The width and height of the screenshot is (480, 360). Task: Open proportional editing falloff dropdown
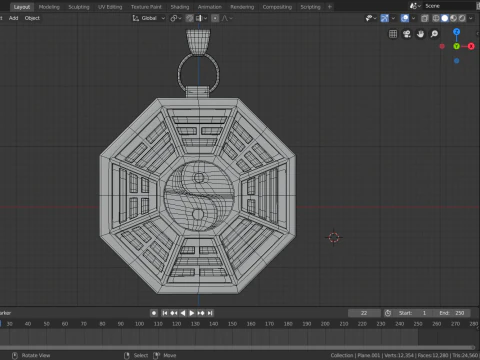[x=227, y=18]
